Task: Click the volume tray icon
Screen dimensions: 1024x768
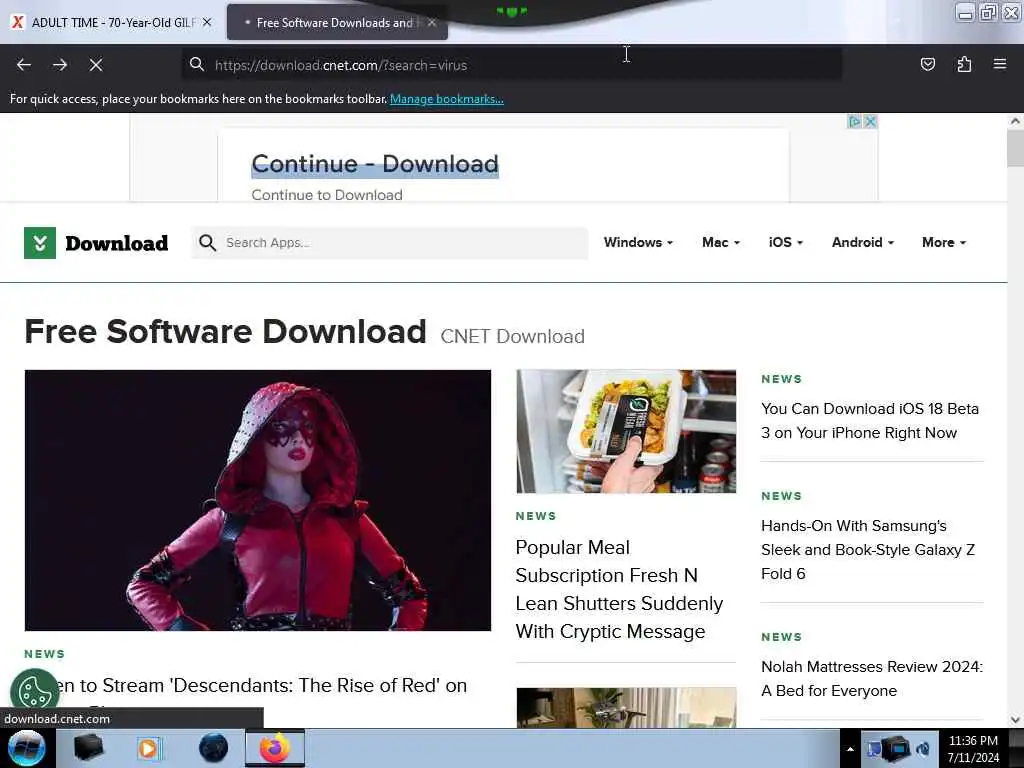Action: point(923,749)
